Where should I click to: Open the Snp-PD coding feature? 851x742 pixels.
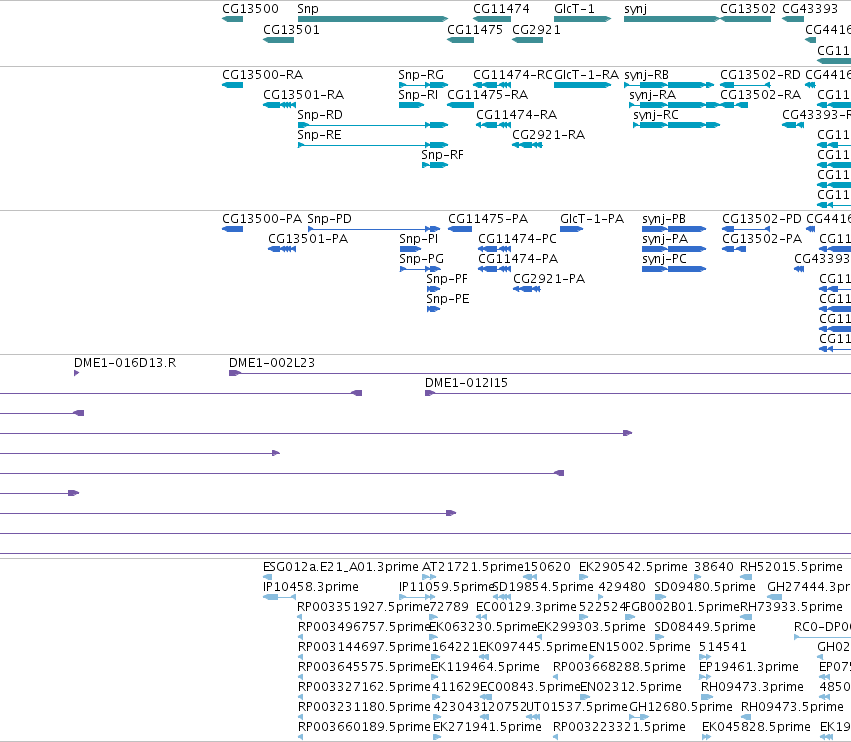pos(374,229)
